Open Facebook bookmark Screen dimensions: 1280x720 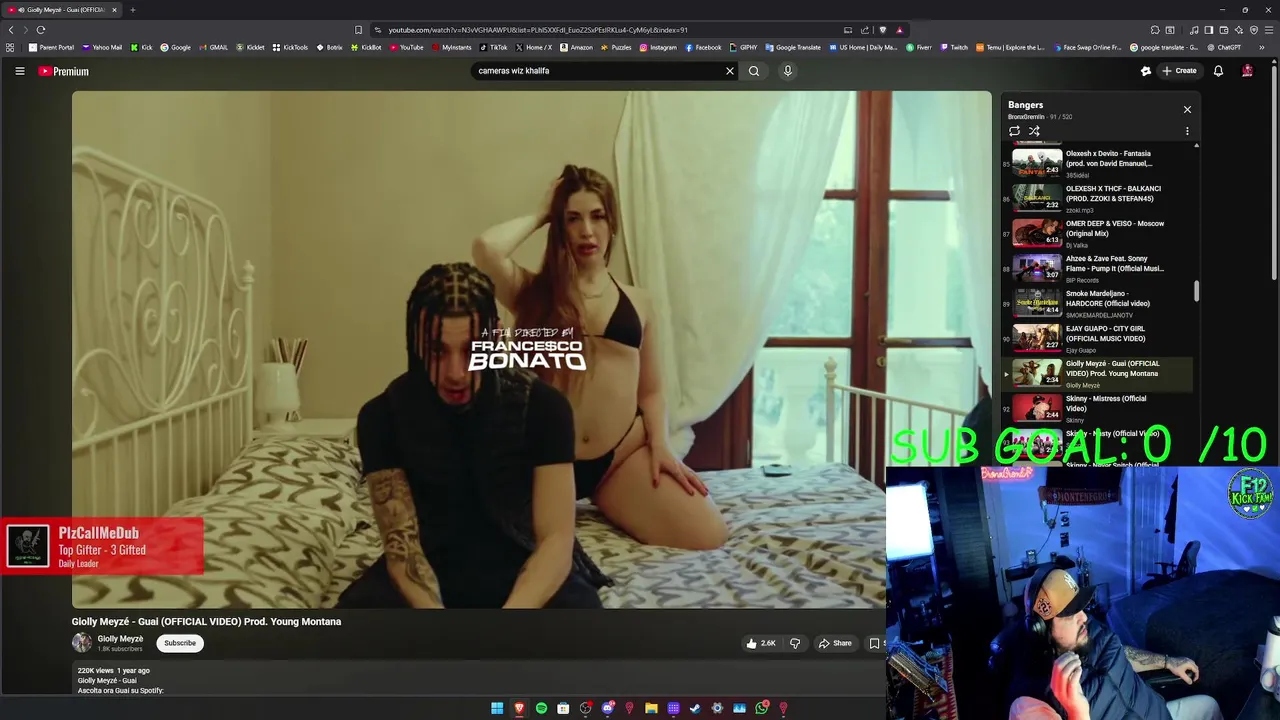[703, 47]
